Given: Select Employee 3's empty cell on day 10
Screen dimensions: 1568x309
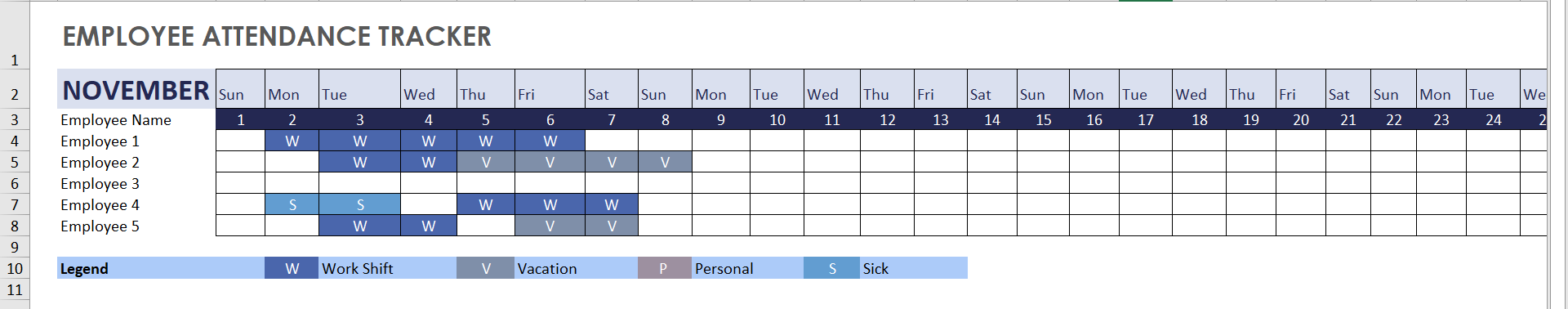Looking at the screenshot, I should pos(777,184).
